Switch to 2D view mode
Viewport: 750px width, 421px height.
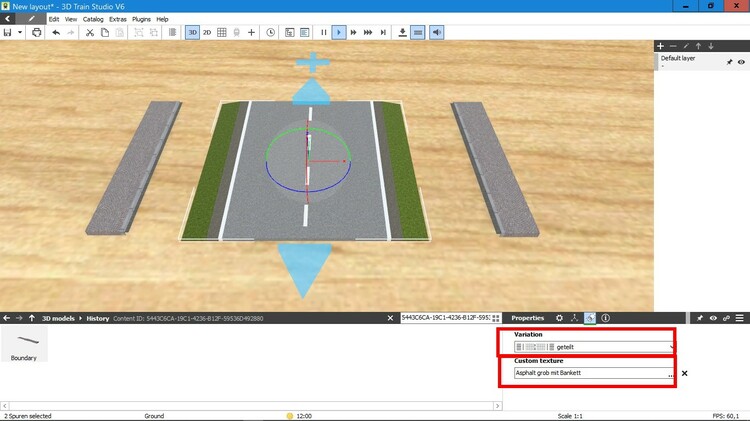(207, 32)
